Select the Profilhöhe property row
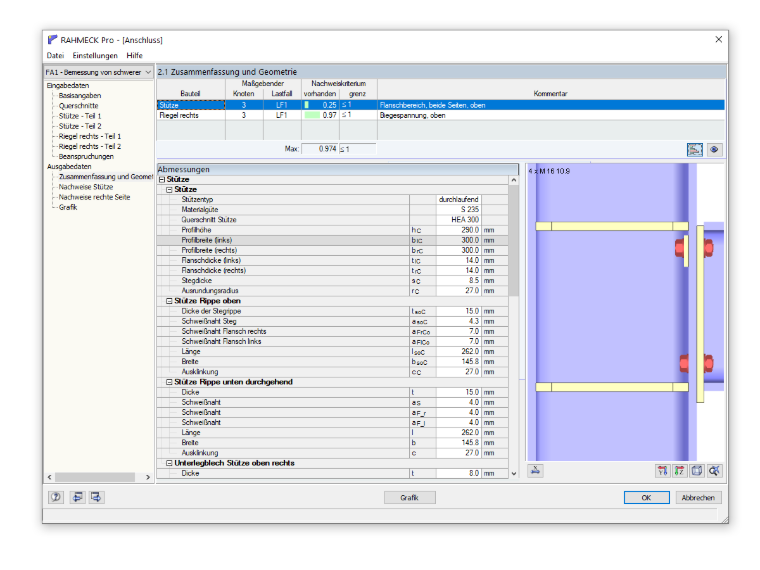The height and width of the screenshot is (570, 760). click(332, 230)
